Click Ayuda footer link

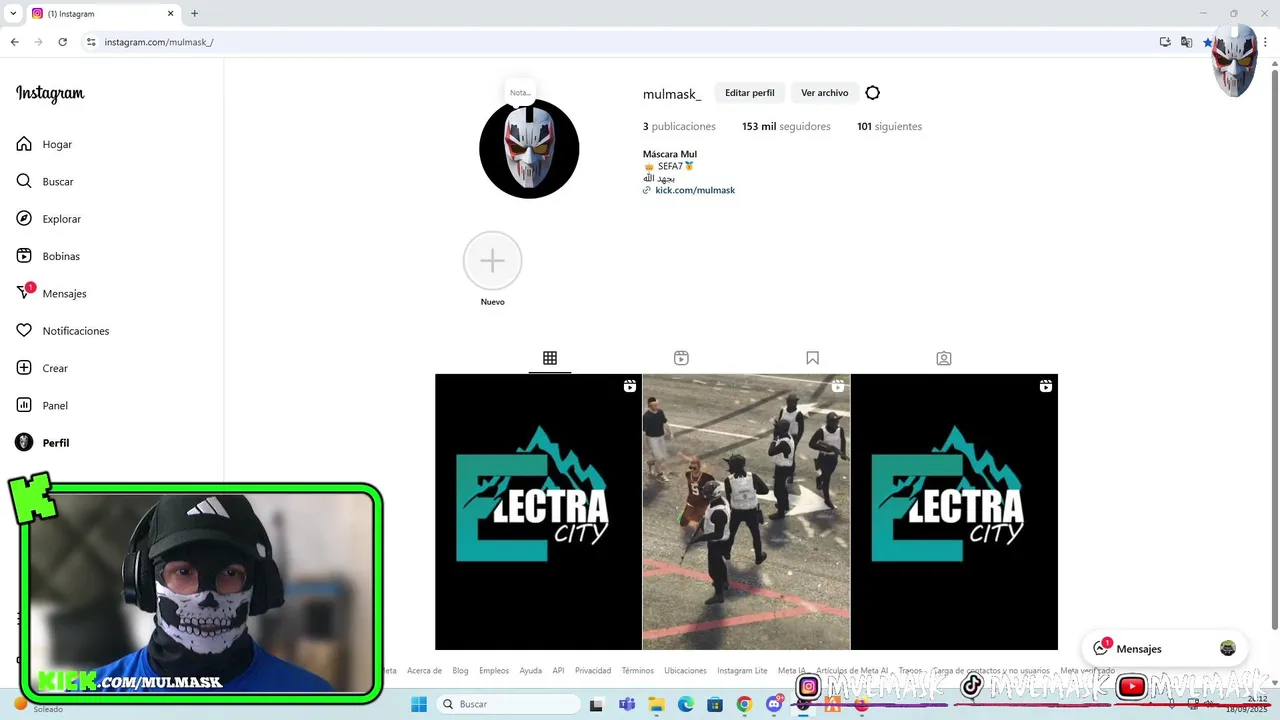tap(531, 671)
